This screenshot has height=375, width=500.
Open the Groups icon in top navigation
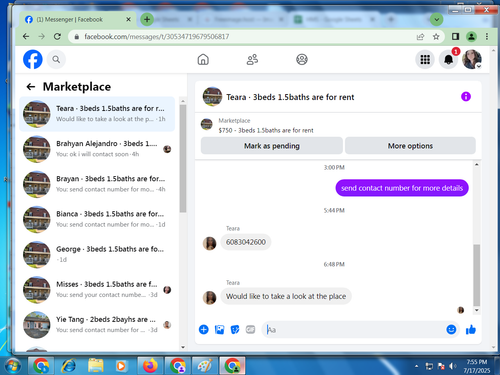click(302, 60)
